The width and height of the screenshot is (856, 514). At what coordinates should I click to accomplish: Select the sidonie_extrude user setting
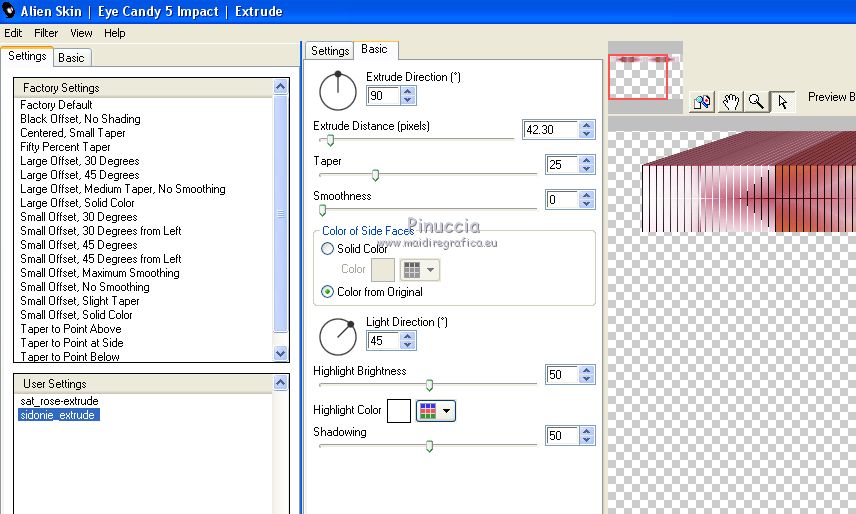point(58,415)
